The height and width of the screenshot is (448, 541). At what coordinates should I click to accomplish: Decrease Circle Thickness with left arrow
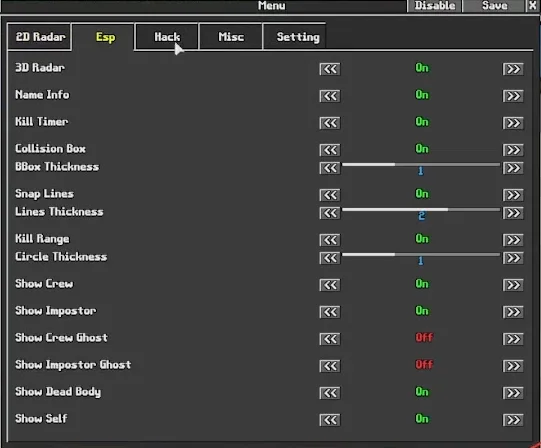coord(330,258)
